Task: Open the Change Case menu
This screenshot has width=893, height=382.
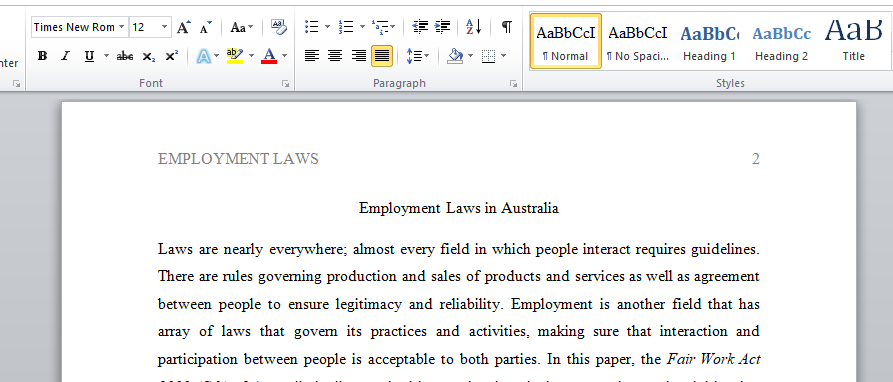Action: point(241,27)
